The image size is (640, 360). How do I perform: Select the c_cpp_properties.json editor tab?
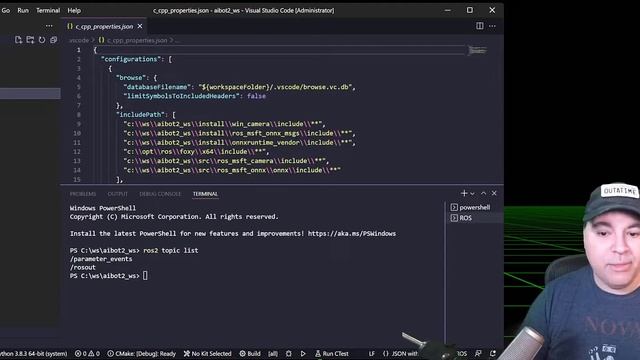[x=104, y=26]
